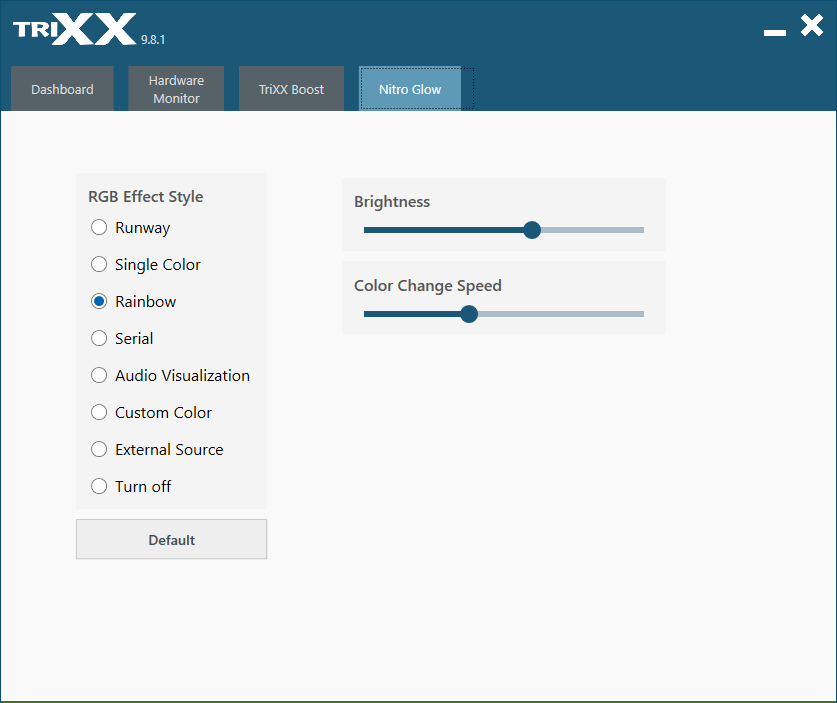Switch to the Hardware Monitor tab
The height and width of the screenshot is (703, 837).
[176, 89]
